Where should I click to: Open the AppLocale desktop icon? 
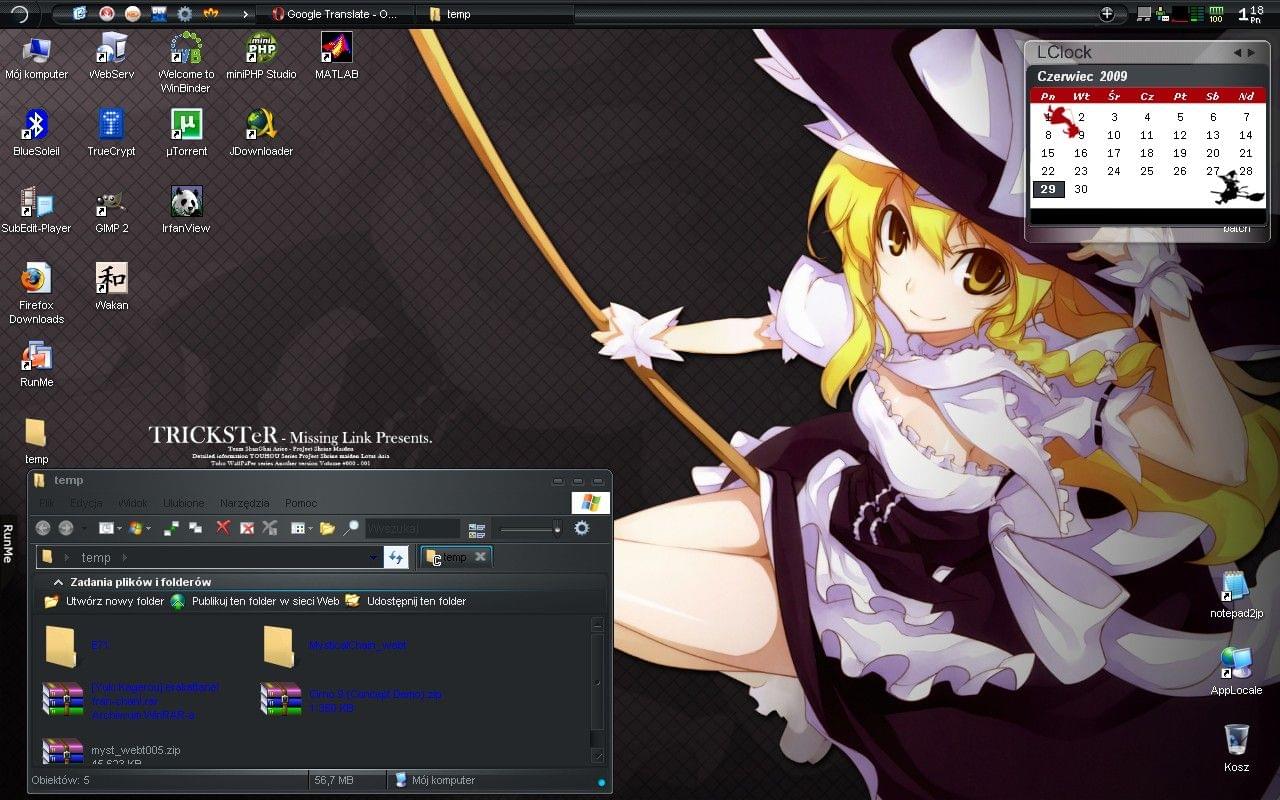click(1237, 672)
